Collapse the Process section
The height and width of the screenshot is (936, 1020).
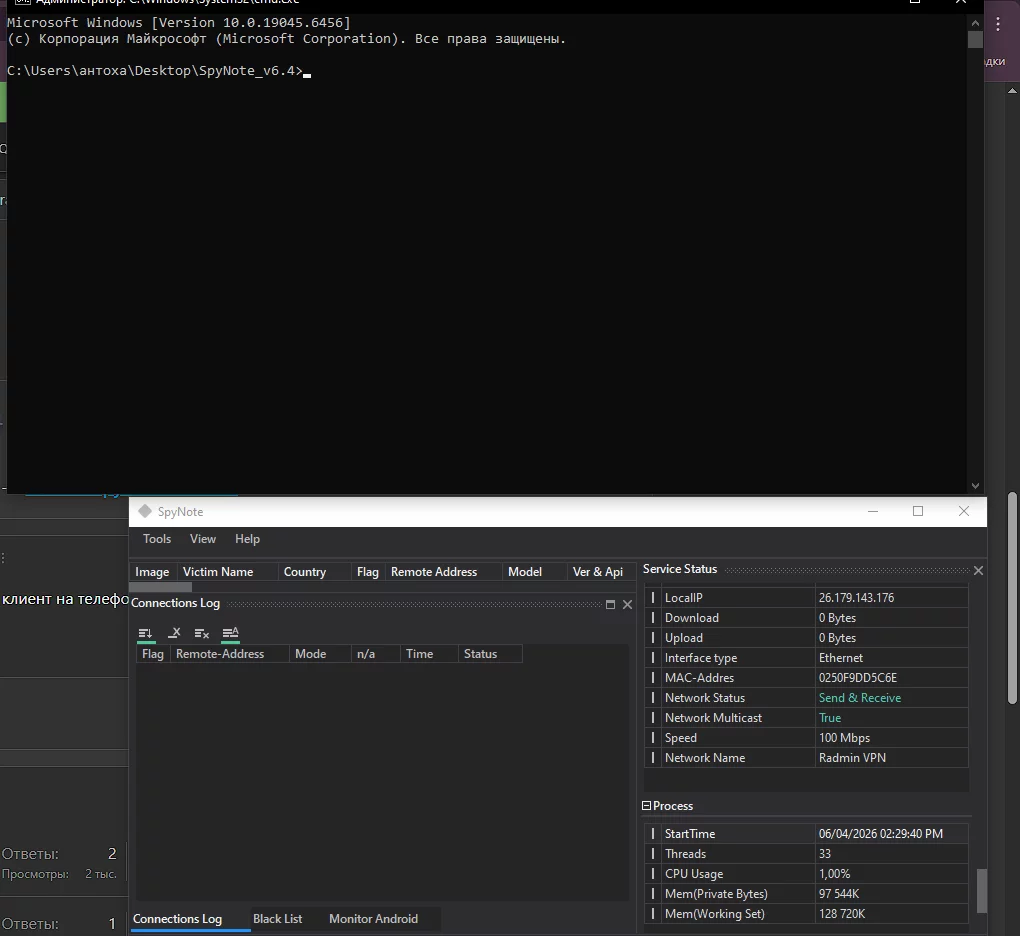tap(647, 806)
